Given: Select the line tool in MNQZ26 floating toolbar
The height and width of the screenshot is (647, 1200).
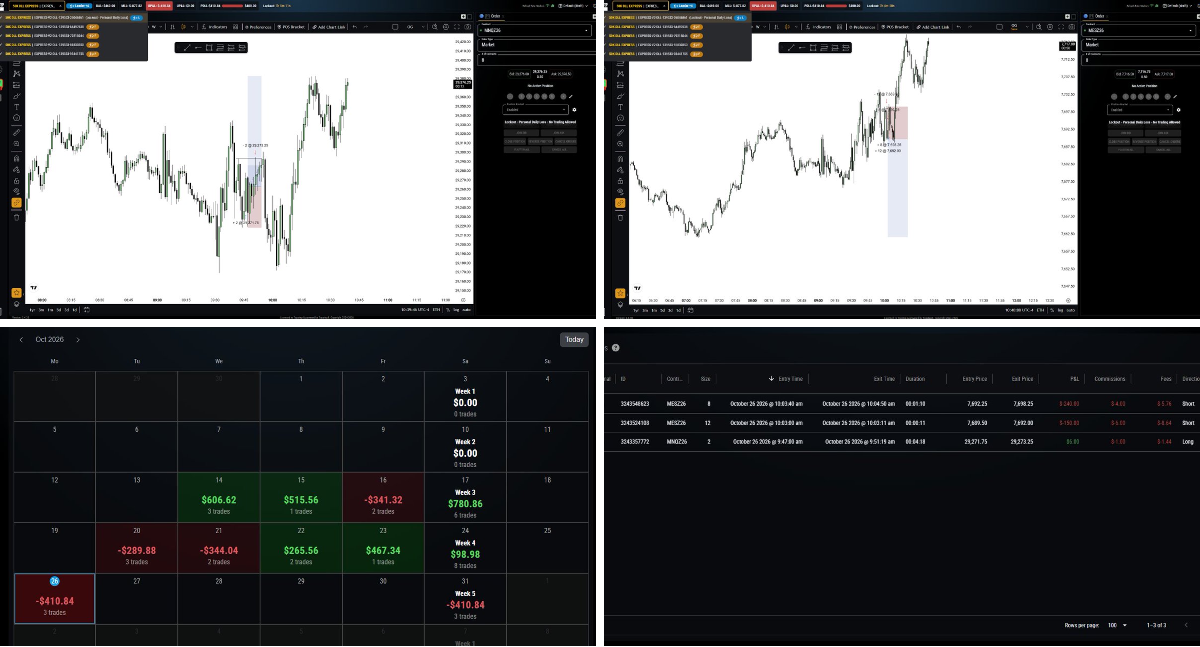Looking at the screenshot, I should point(186,47).
